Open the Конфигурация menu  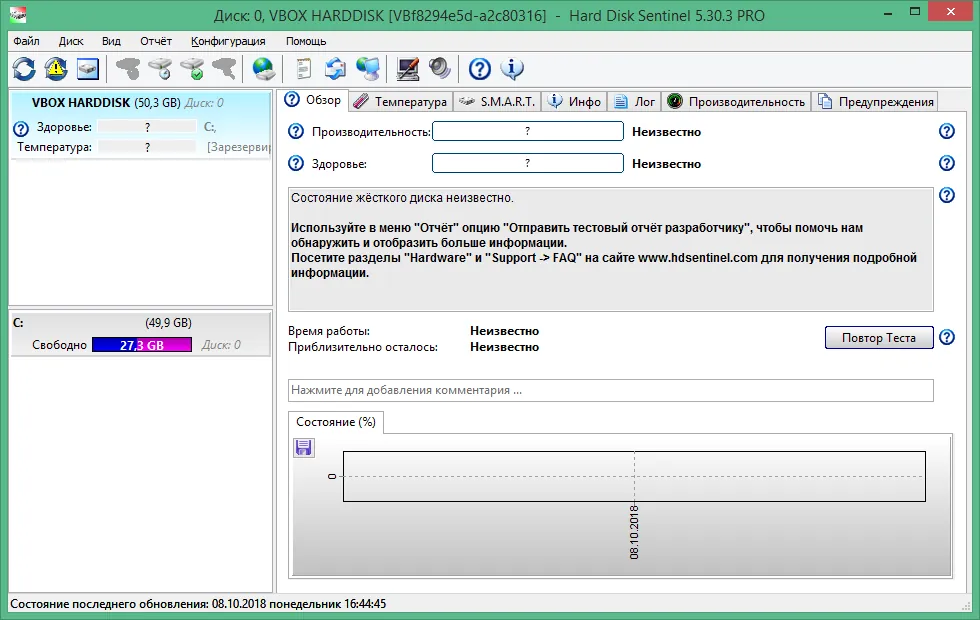228,41
